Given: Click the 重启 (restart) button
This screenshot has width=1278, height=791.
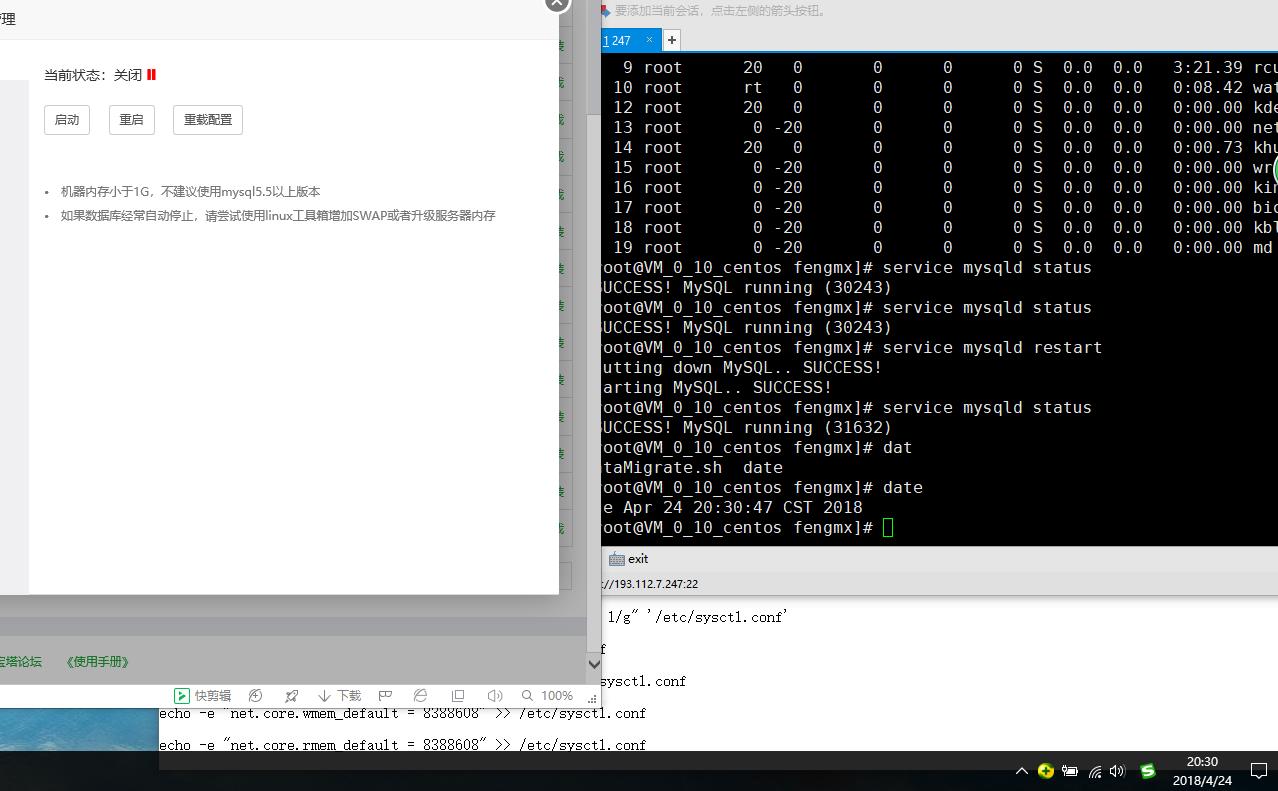Looking at the screenshot, I should [132, 120].
